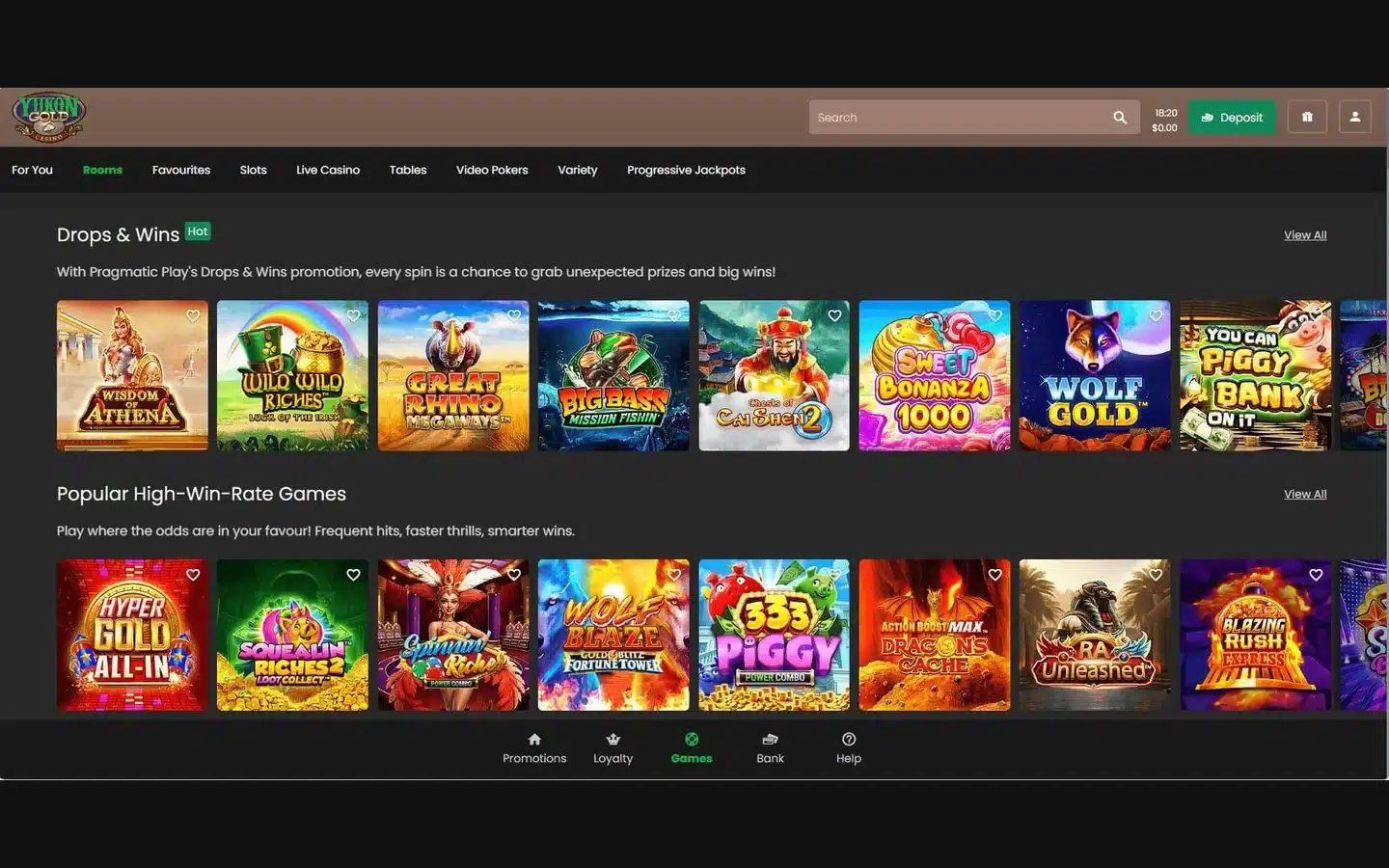This screenshot has height=868, width=1389.
Task: Toggle heart on Dragon's Cache game
Action: [995, 575]
